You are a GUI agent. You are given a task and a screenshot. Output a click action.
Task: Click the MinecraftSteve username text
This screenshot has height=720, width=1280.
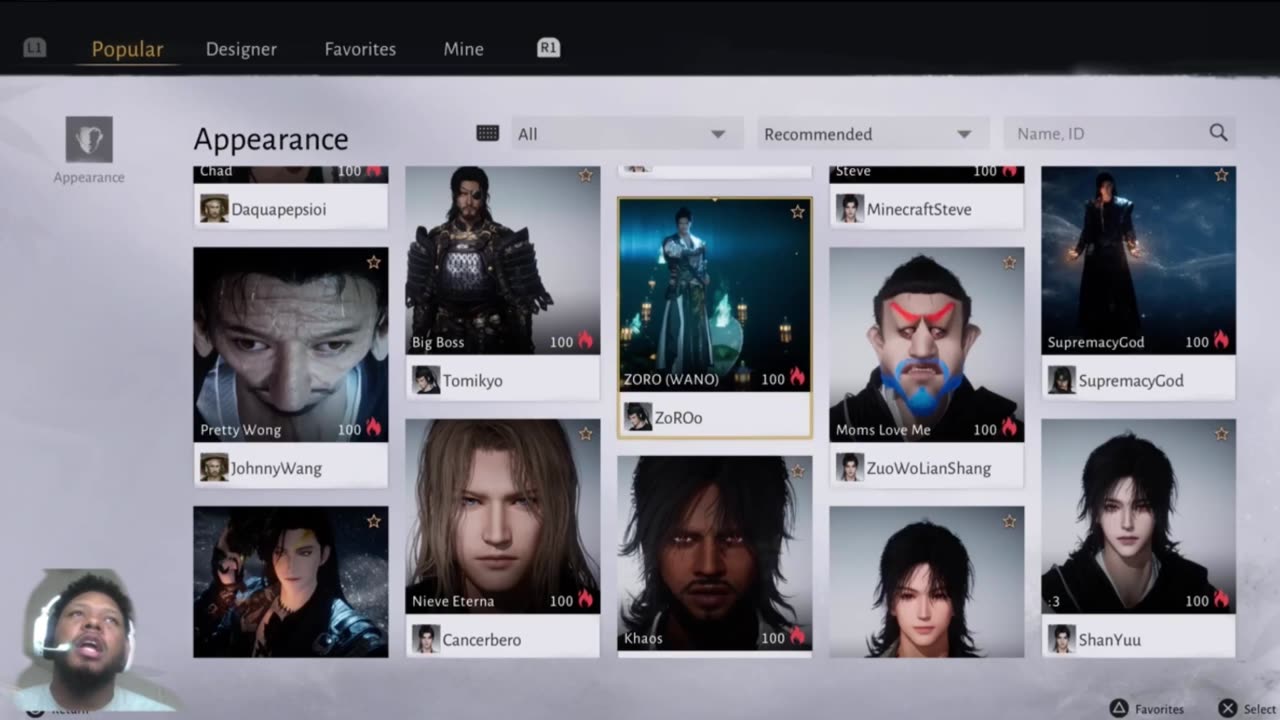click(919, 209)
